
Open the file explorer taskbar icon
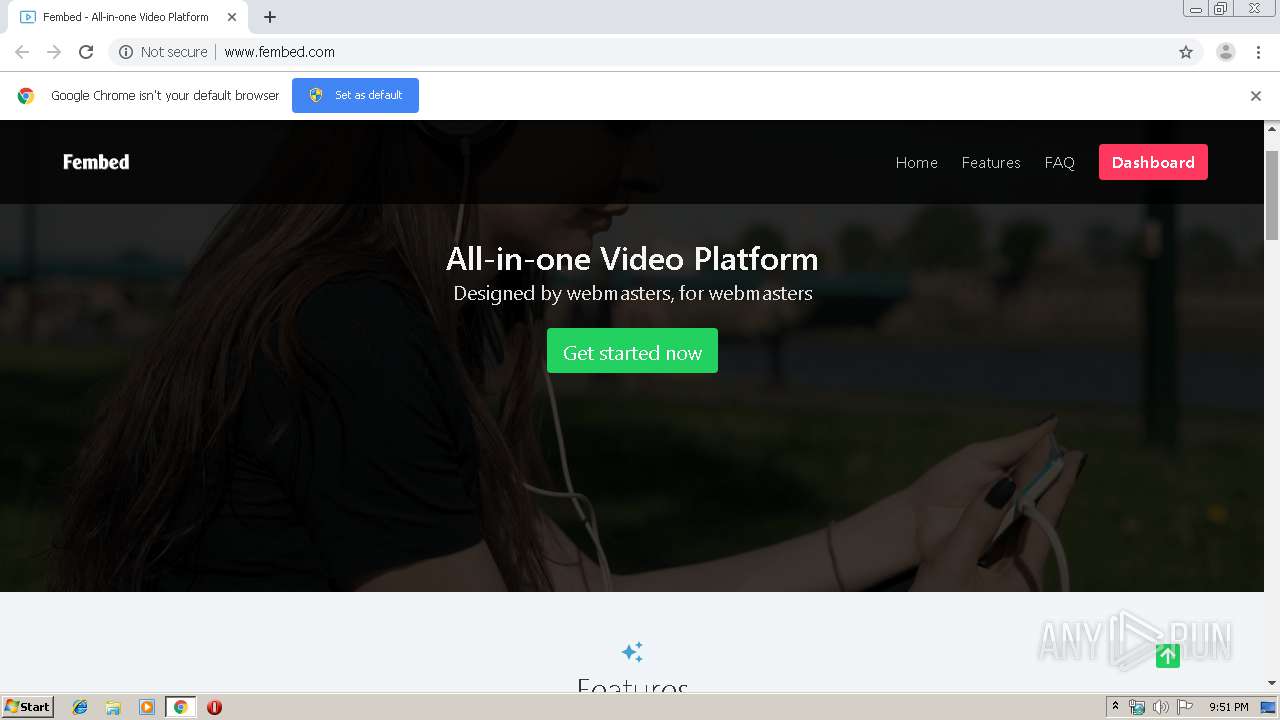tap(113, 707)
